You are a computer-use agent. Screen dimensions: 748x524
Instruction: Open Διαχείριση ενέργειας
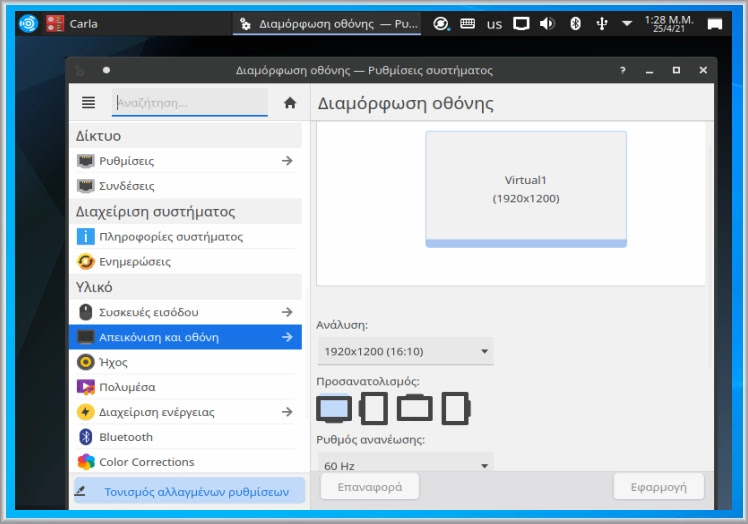[x=185, y=412]
